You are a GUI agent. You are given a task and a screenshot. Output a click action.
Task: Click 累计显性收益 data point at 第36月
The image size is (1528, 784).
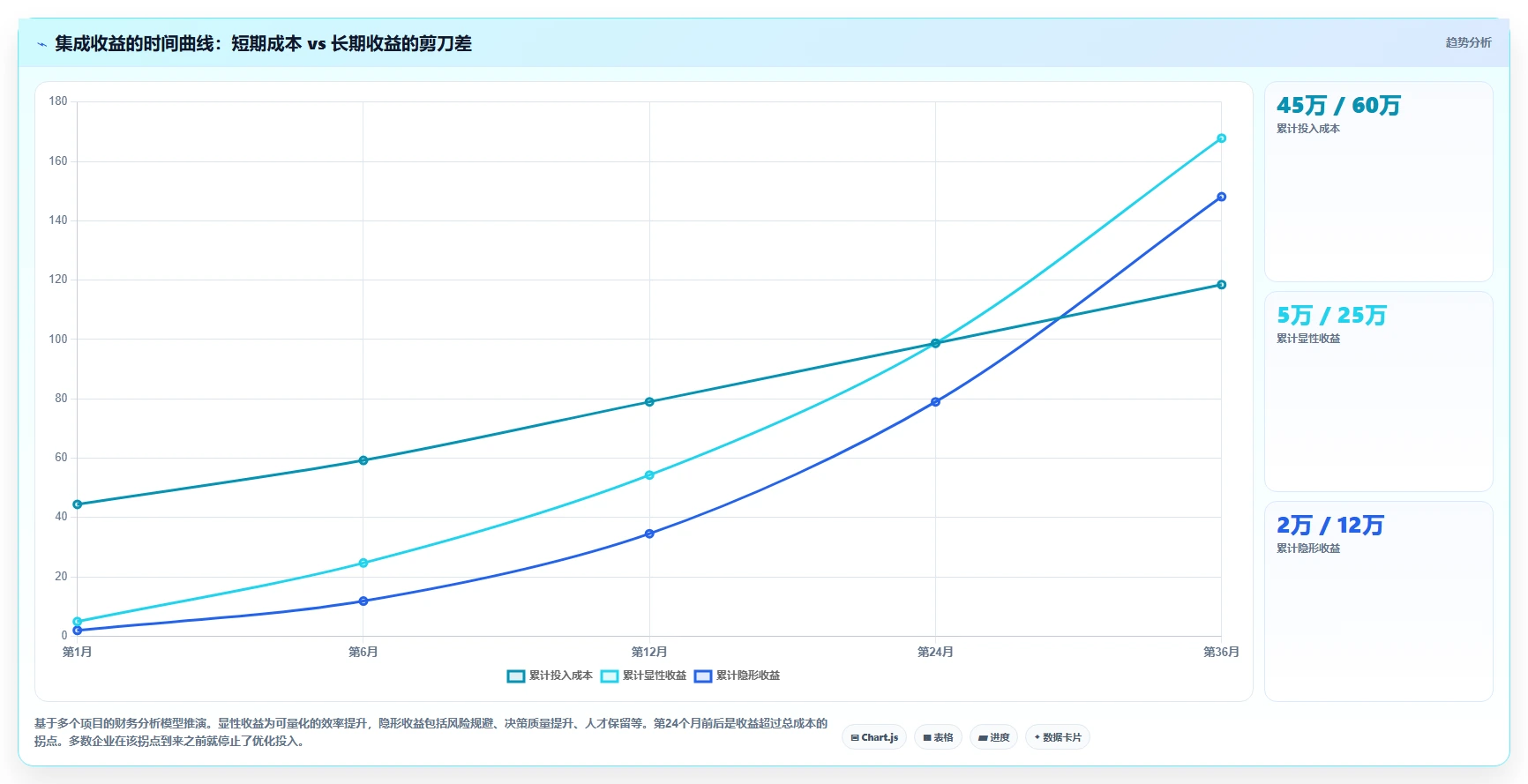pos(1221,138)
